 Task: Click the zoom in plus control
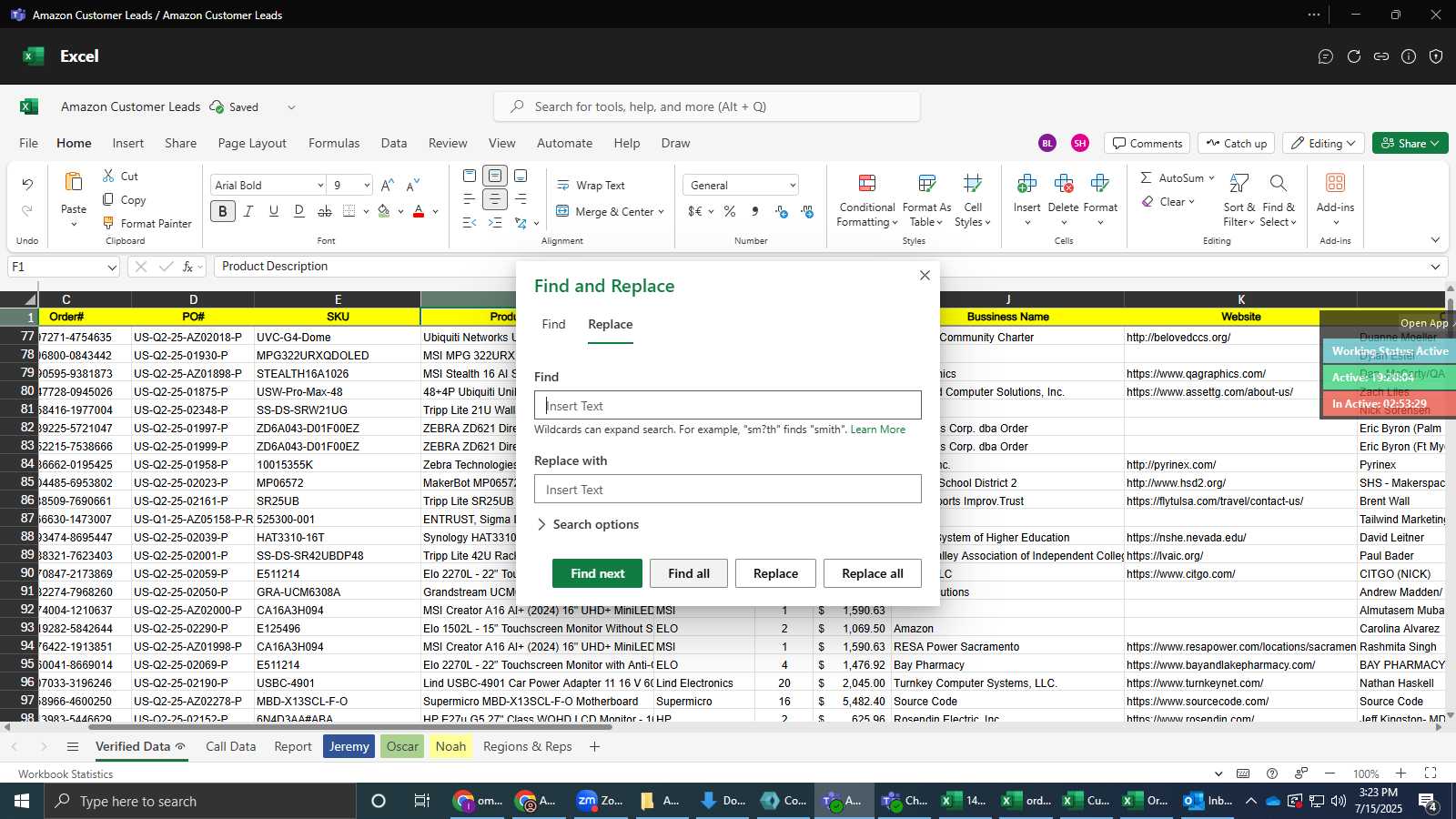(x=1401, y=773)
